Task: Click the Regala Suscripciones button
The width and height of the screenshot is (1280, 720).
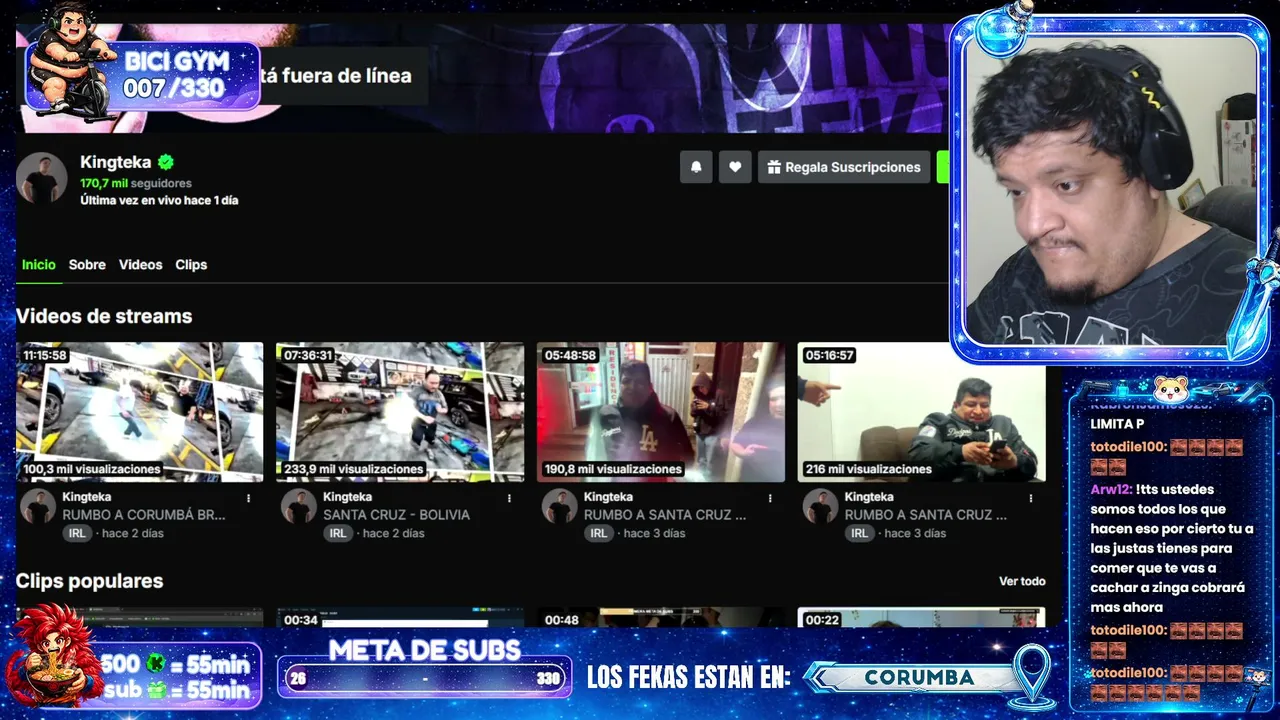Action: (844, 167)
